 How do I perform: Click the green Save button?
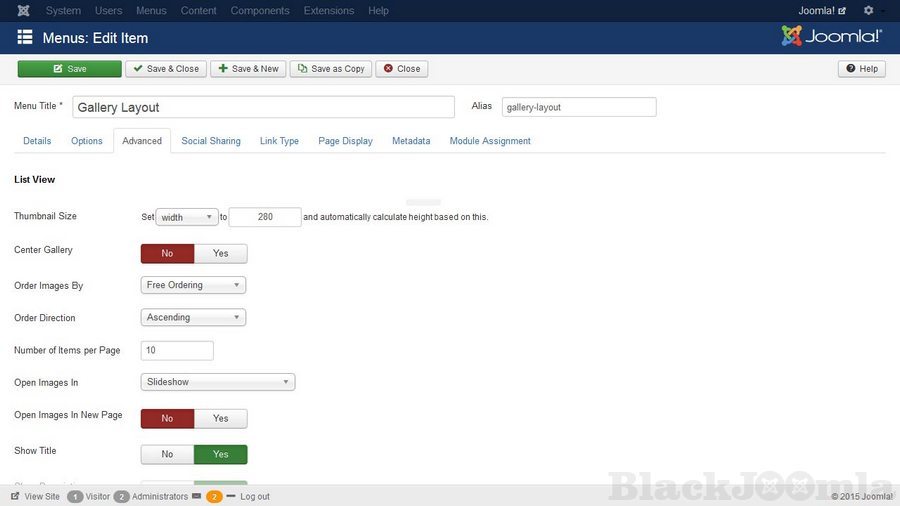coord(69,69)
